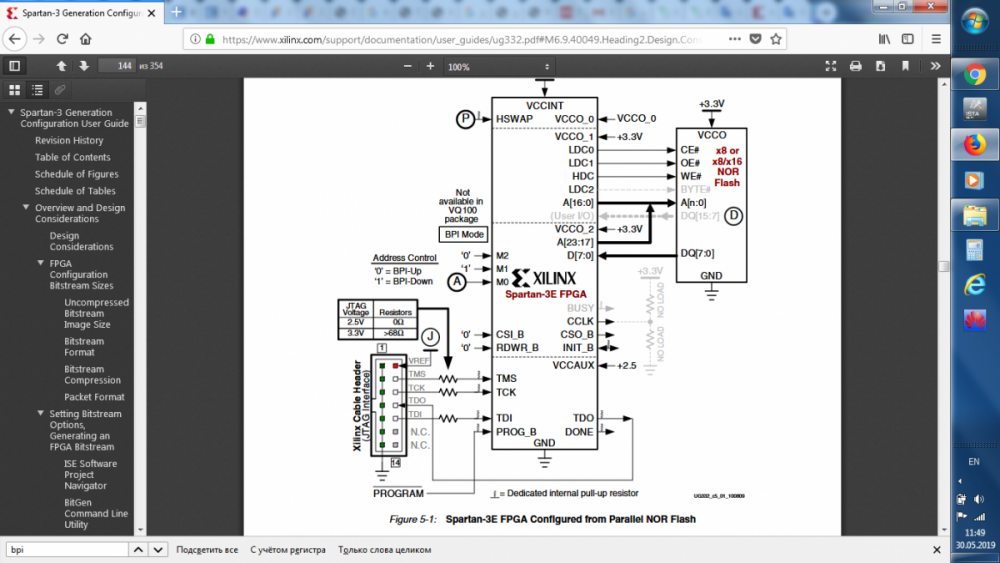Find next match arrow in find bar
This screenshot has height=563, width=1000.
[x=158, y=550]
